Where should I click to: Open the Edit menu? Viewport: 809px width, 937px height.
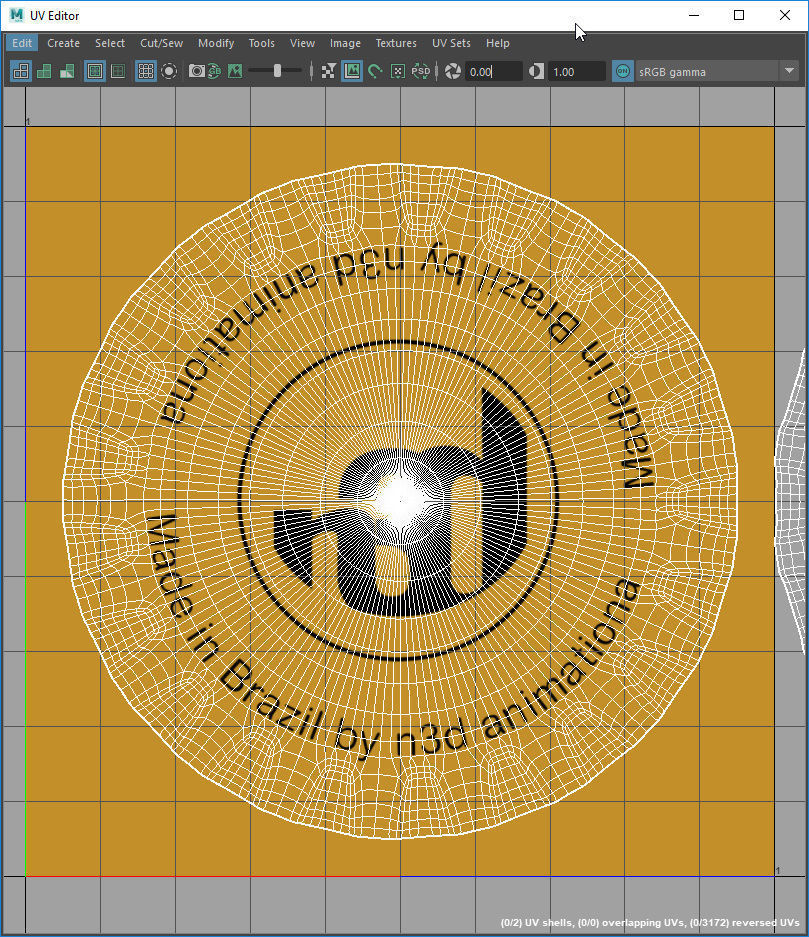point(22,43)
